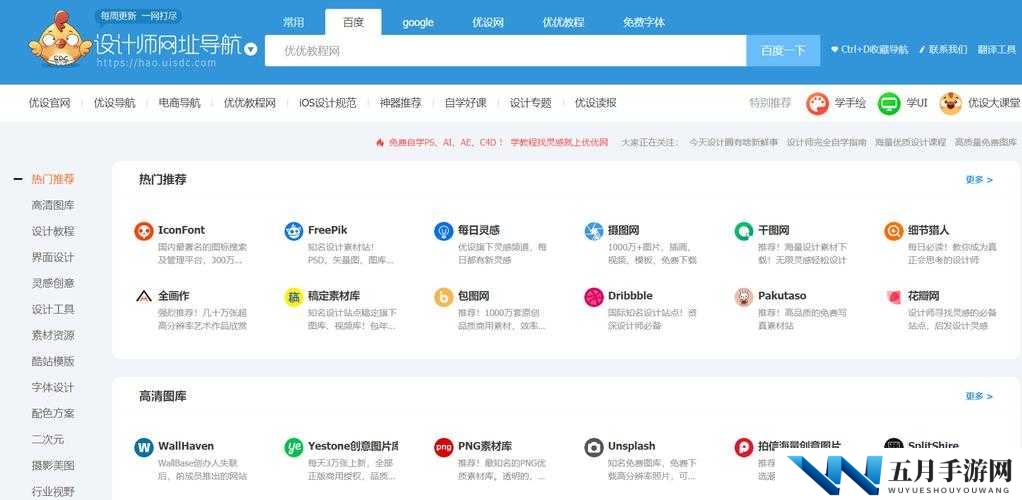This screenshot has height=500, width=1022.
Task: Click the PNG素材库 red icon
Action: [444, 447]
